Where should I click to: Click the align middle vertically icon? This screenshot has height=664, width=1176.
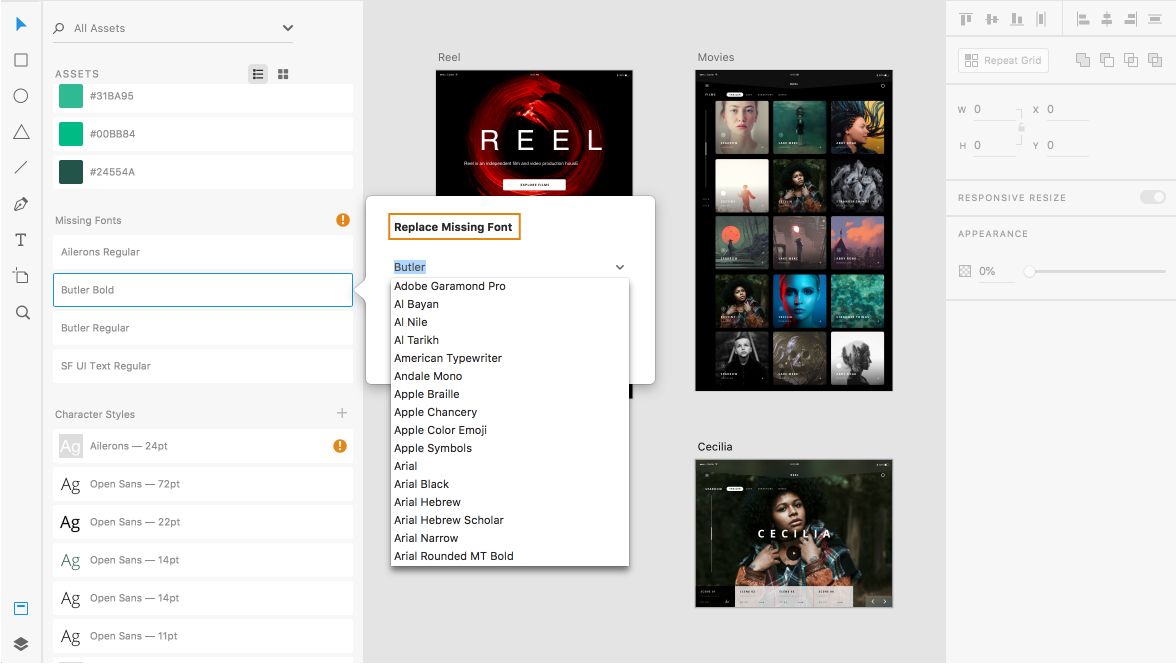[x=992, y=20]
